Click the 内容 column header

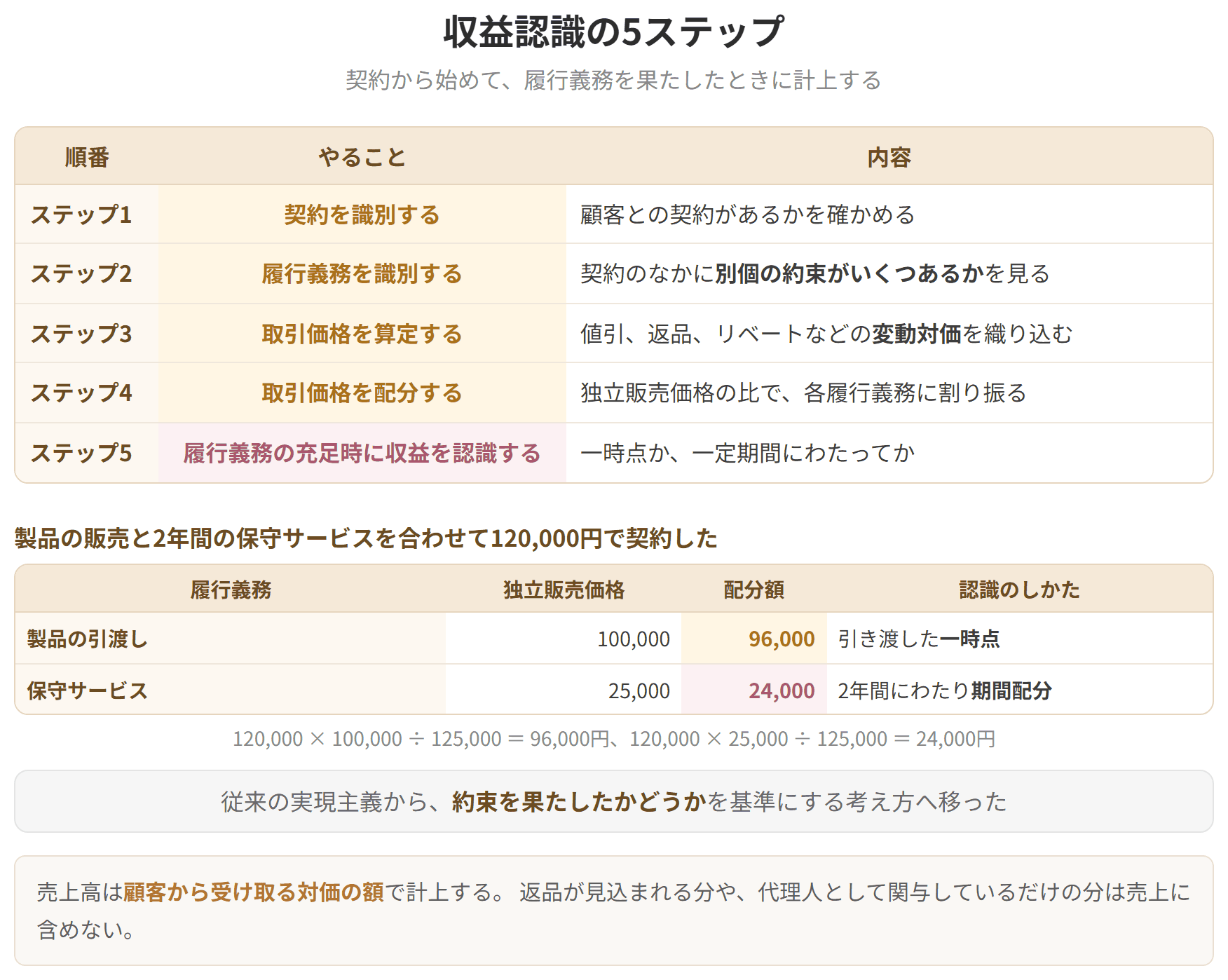pyautogui.click(x=889, y=157)
